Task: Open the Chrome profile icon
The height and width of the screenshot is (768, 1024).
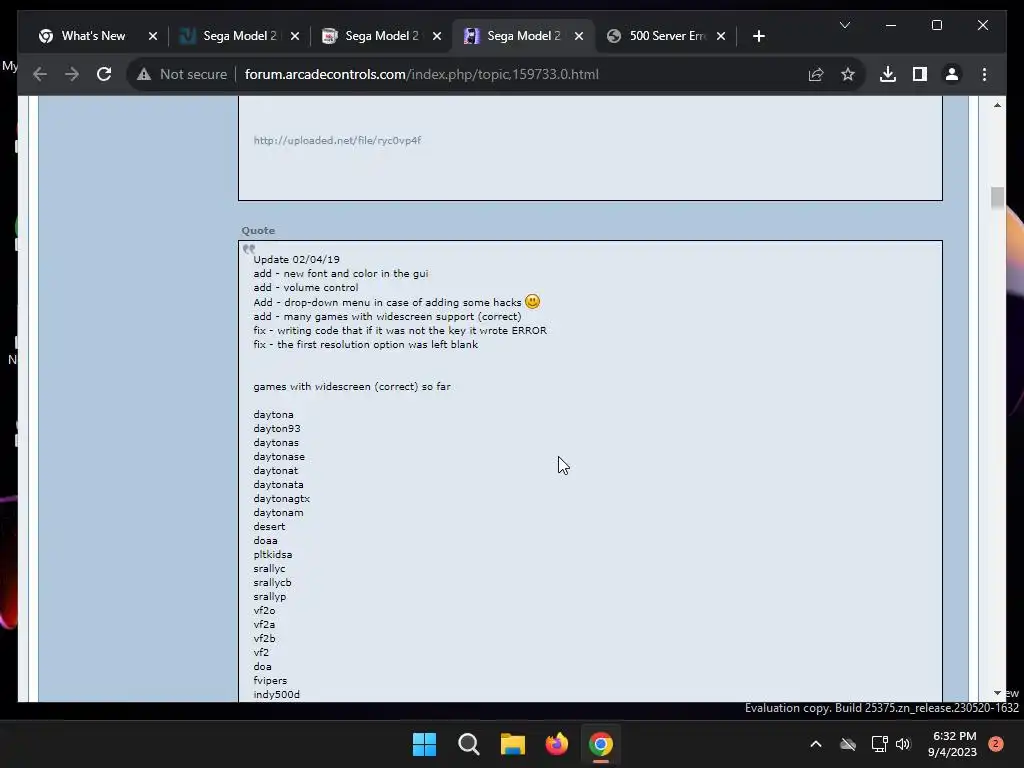Action: tap(952, 74)
